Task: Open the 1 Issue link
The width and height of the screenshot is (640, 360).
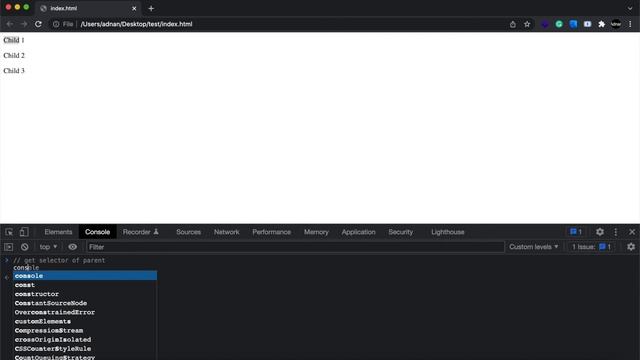Action: click(591, 247)
